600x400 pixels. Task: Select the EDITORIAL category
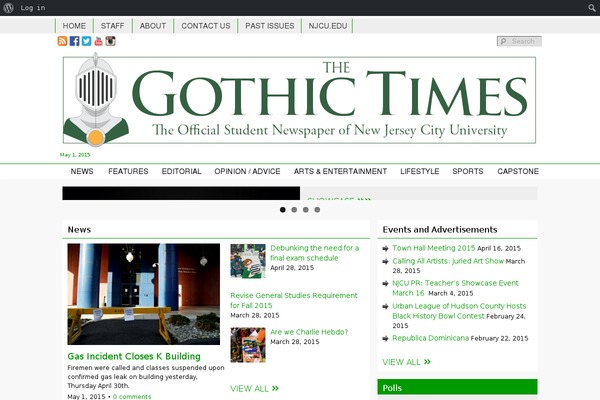(x=181, y=171)
